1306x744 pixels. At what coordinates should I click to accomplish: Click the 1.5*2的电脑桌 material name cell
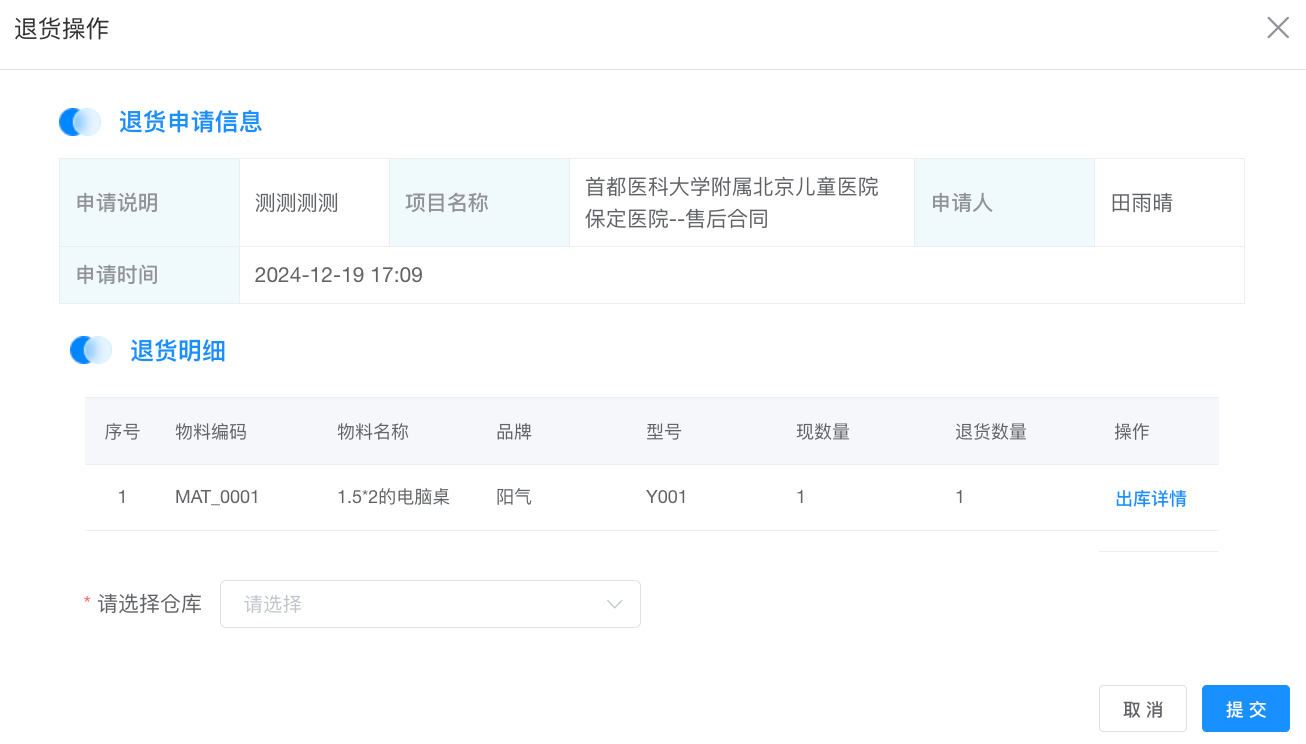click(393, 497)
